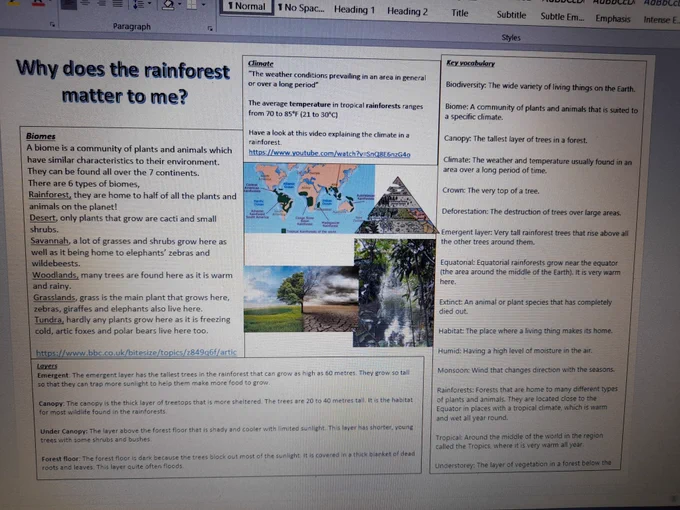Select the rainforest waterfall photo
The height and width of the screenshot is (510, 680).
394,292
